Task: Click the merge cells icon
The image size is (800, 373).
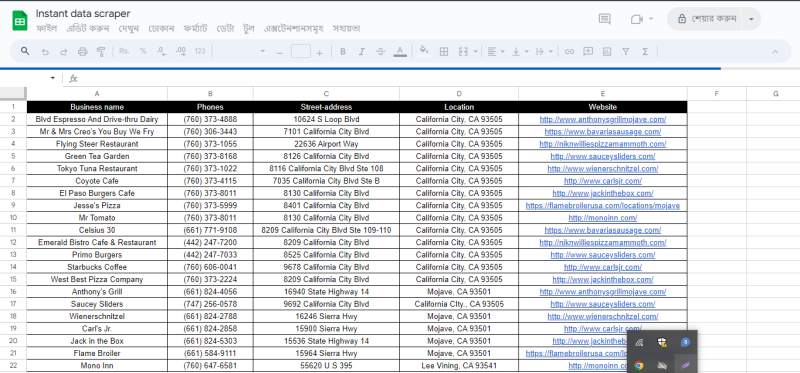Action: coord(463,52)
